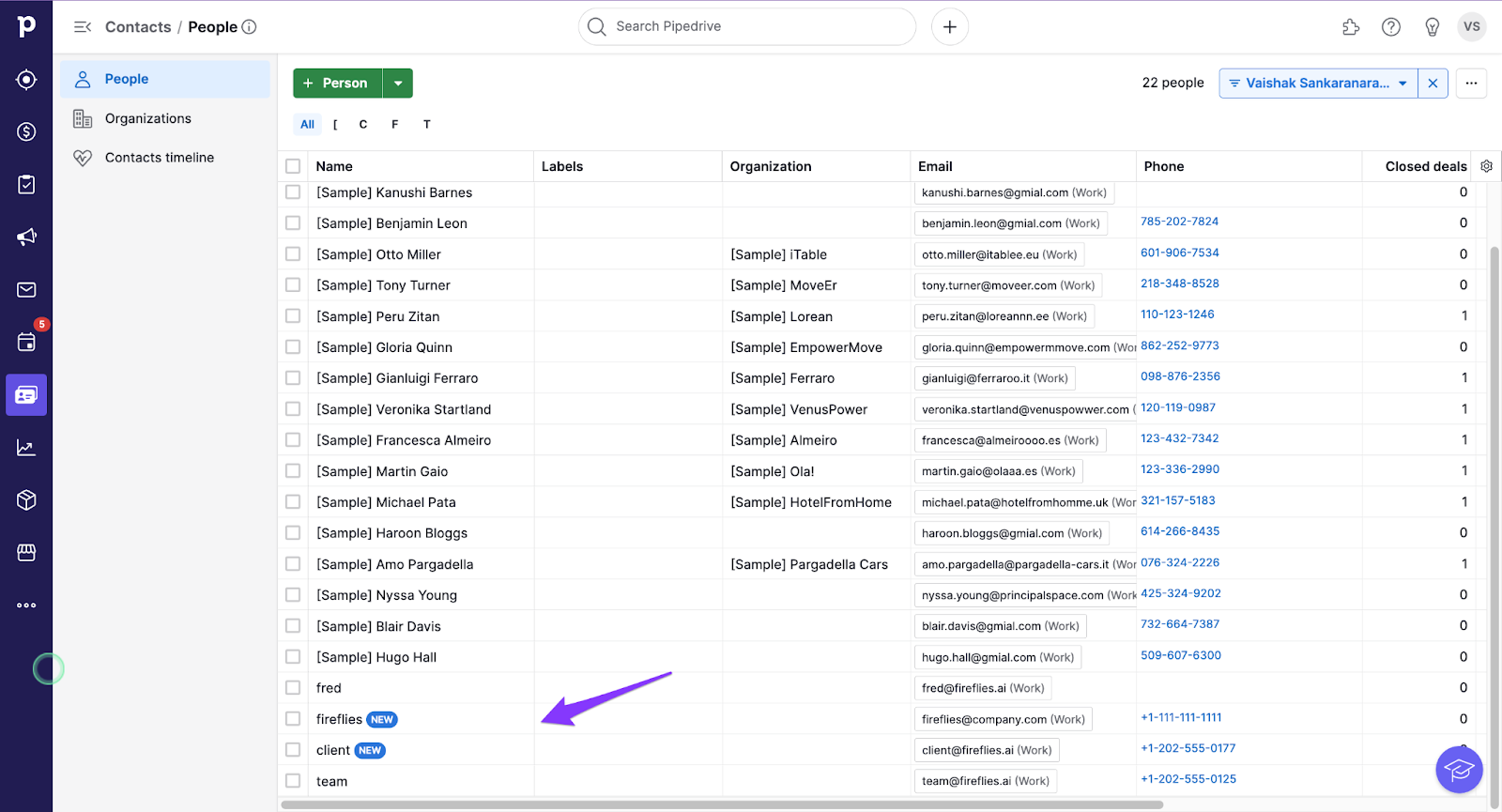Click the info icon next to People
Viewport: 1502px width, 812px height.
coord(249,27)
